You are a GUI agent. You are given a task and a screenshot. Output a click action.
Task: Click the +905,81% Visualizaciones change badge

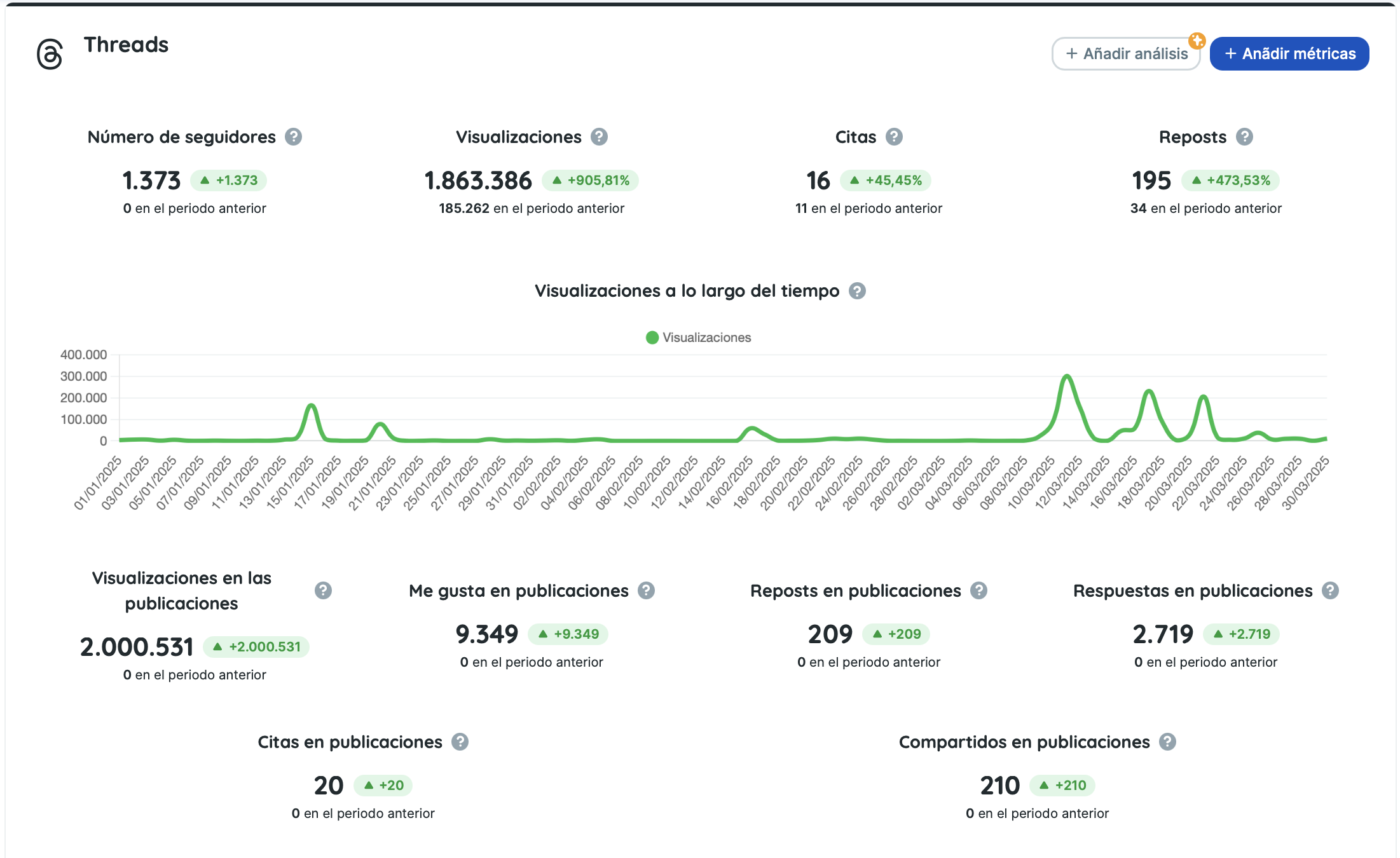coord(590,180)
